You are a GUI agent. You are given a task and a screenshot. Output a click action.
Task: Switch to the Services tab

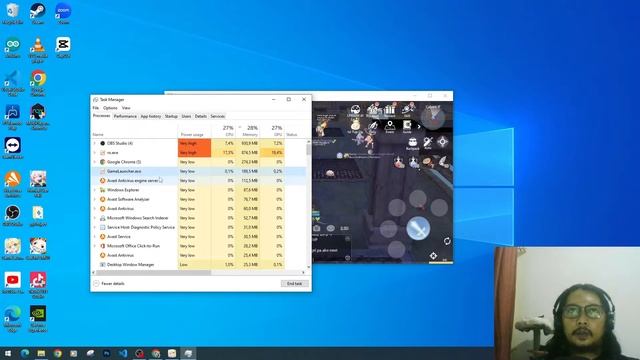pos(218,116)
